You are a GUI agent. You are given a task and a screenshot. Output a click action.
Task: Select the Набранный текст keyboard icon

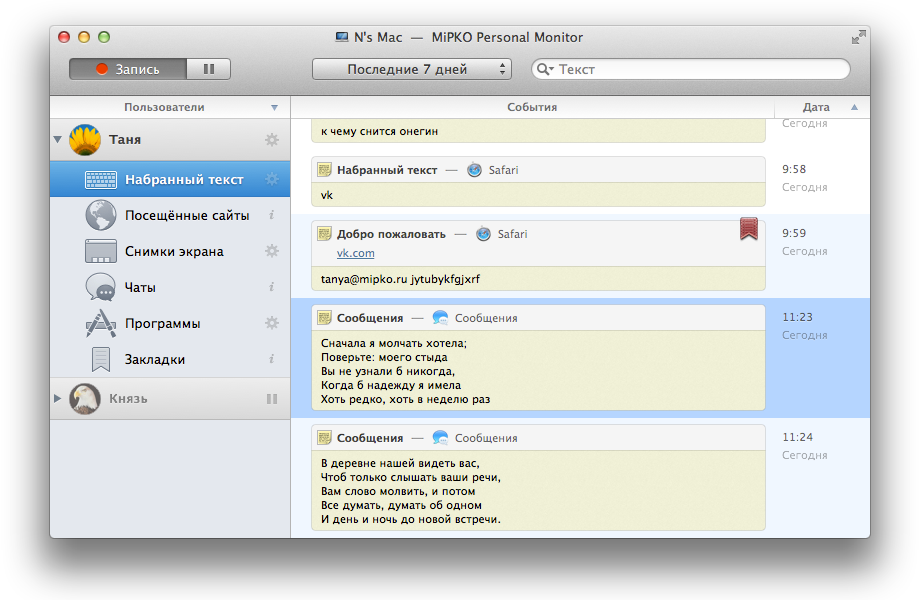click(x=101, y=180)
